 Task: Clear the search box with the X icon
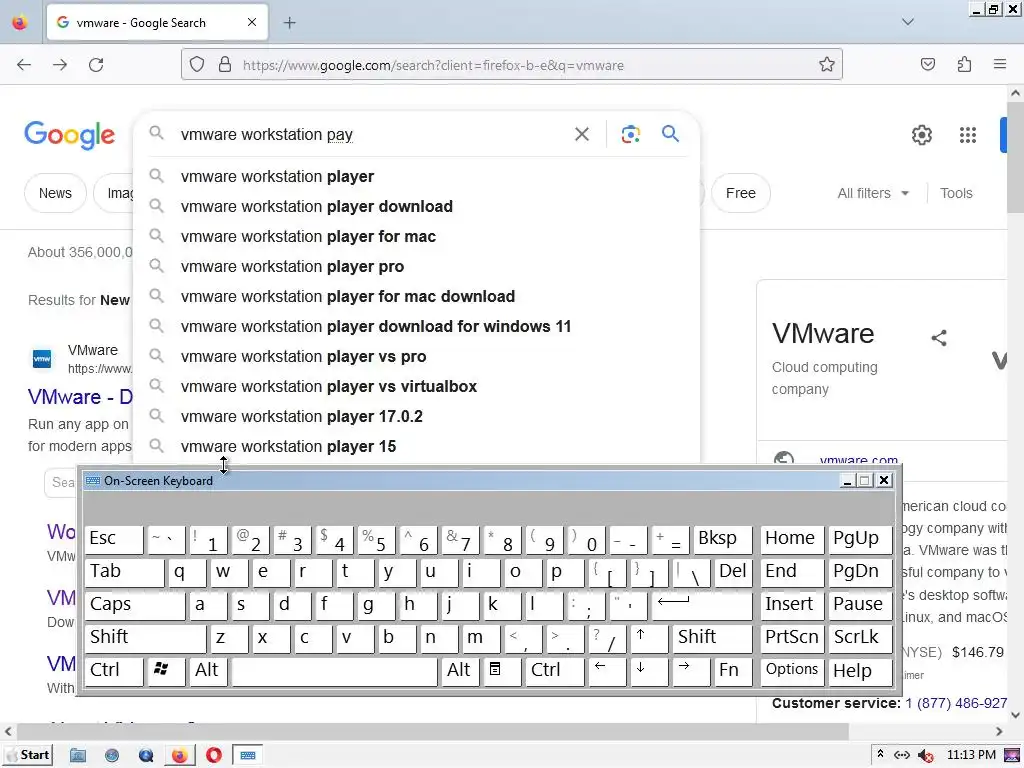click(x=582, y=135)
